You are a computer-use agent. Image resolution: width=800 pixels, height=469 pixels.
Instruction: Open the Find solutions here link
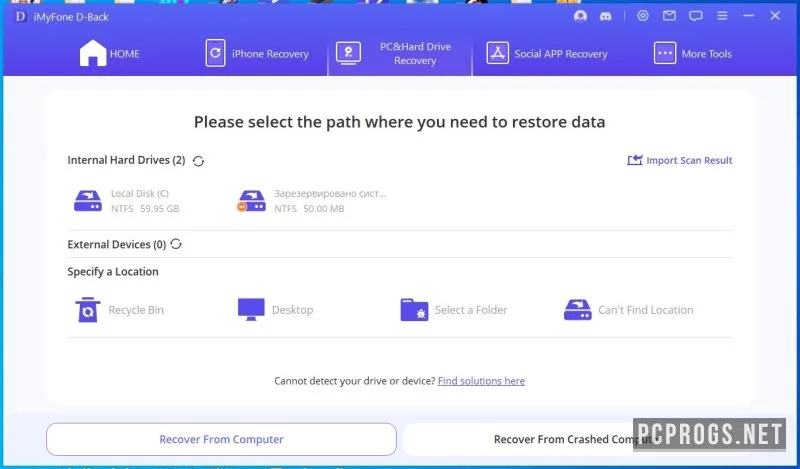(481, 381)
